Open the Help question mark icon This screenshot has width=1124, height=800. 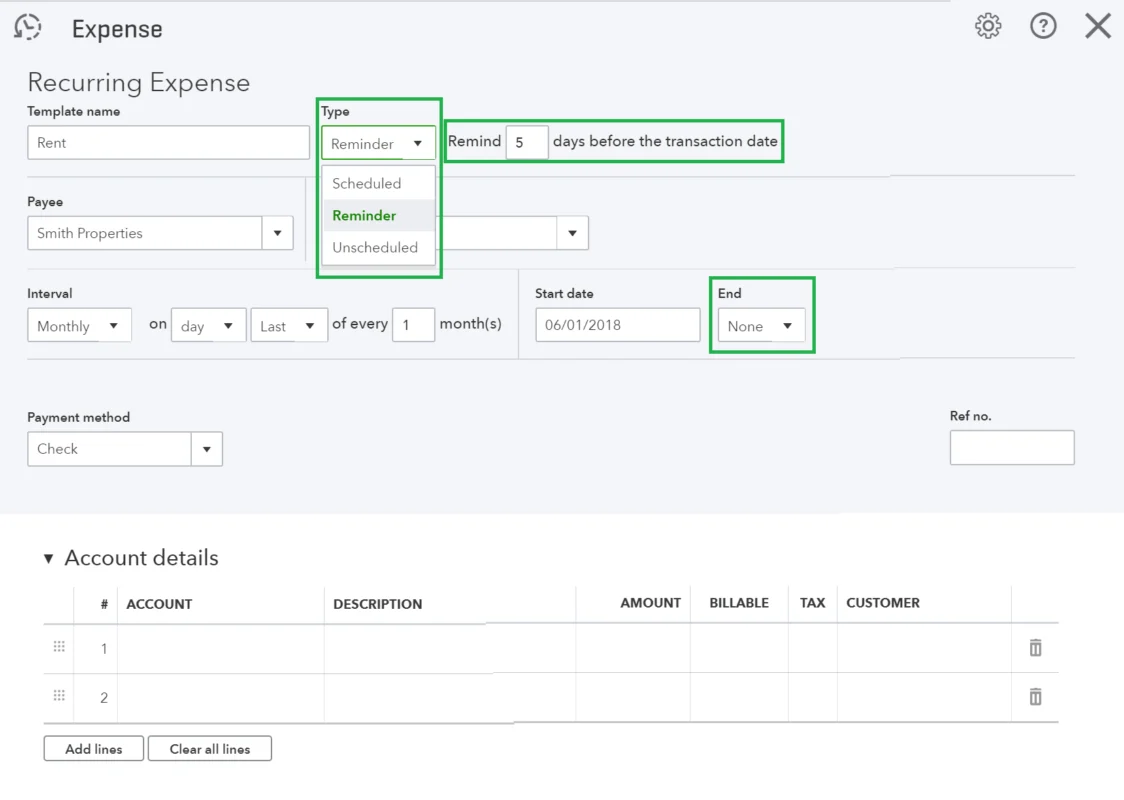point(1043,26)
